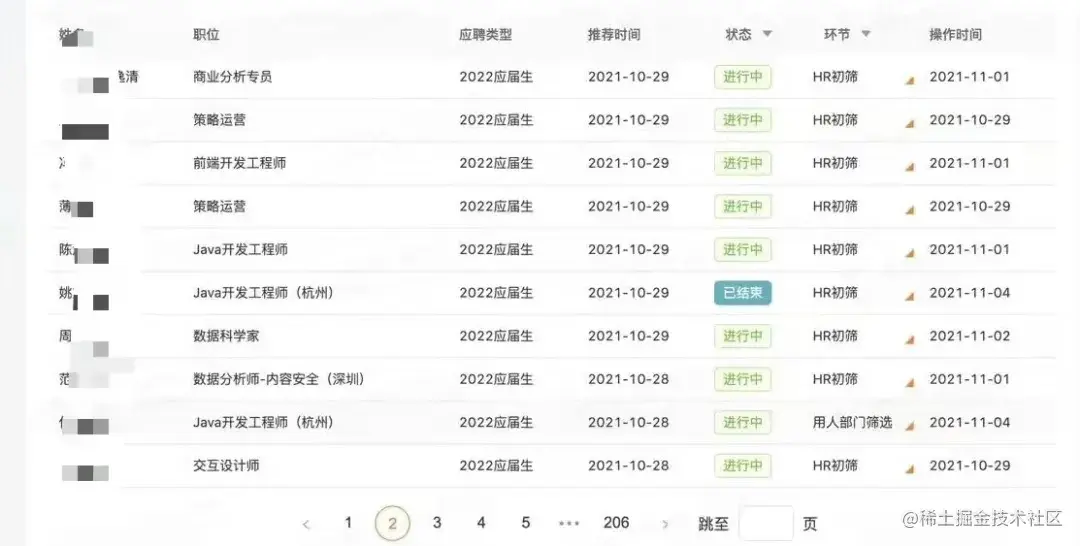1080x546 pixels.
Task: Go to page 5
Action: point(526,523)
